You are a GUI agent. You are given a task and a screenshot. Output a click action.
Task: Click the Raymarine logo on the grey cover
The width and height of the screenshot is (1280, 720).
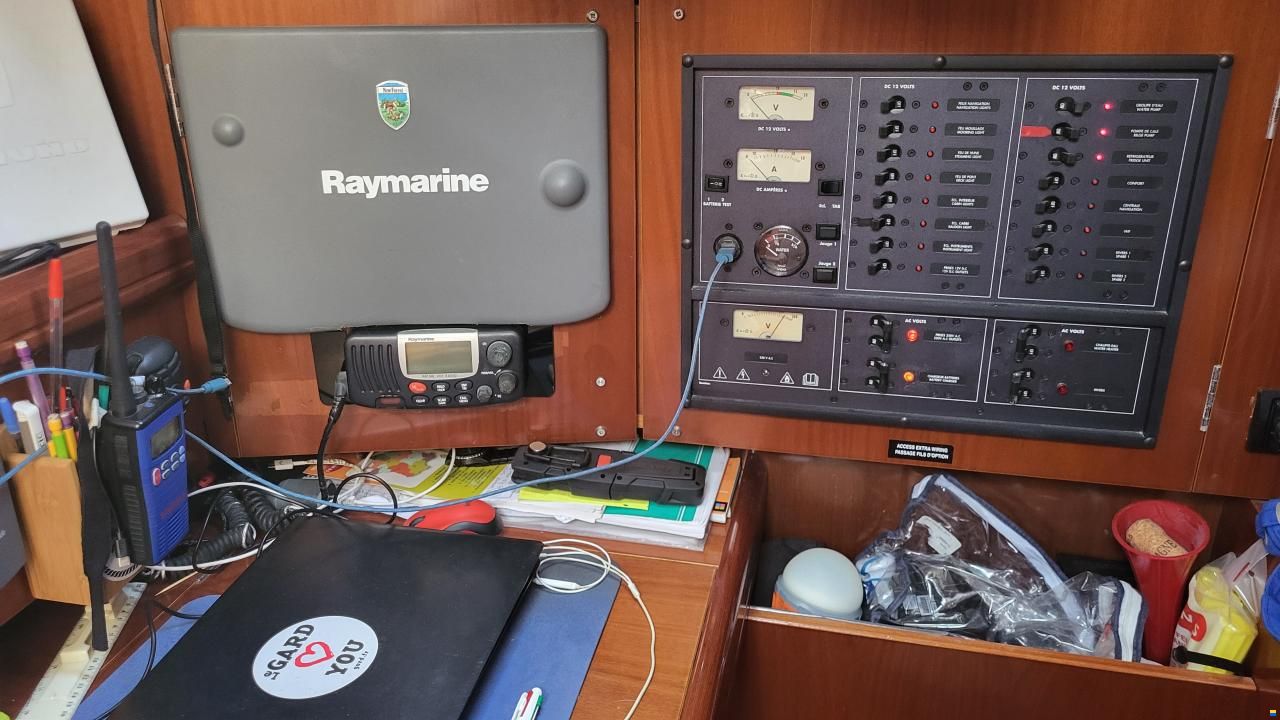[x=405, y=182]
